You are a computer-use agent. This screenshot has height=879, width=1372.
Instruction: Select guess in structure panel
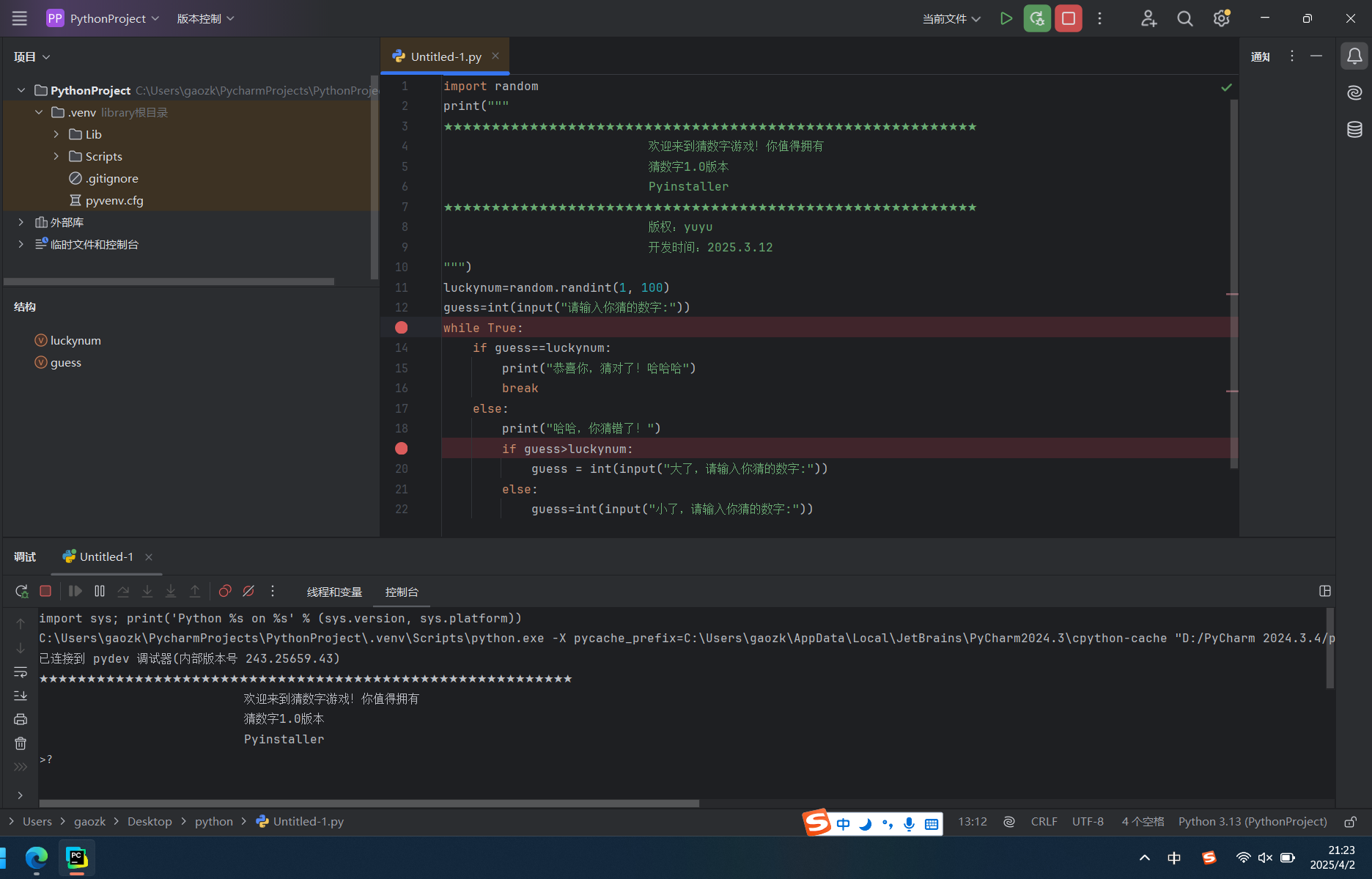(58, 362)
